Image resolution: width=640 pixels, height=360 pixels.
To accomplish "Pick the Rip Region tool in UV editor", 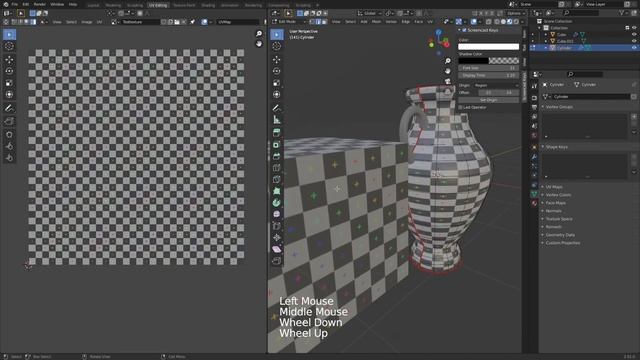I will [9, 122].
